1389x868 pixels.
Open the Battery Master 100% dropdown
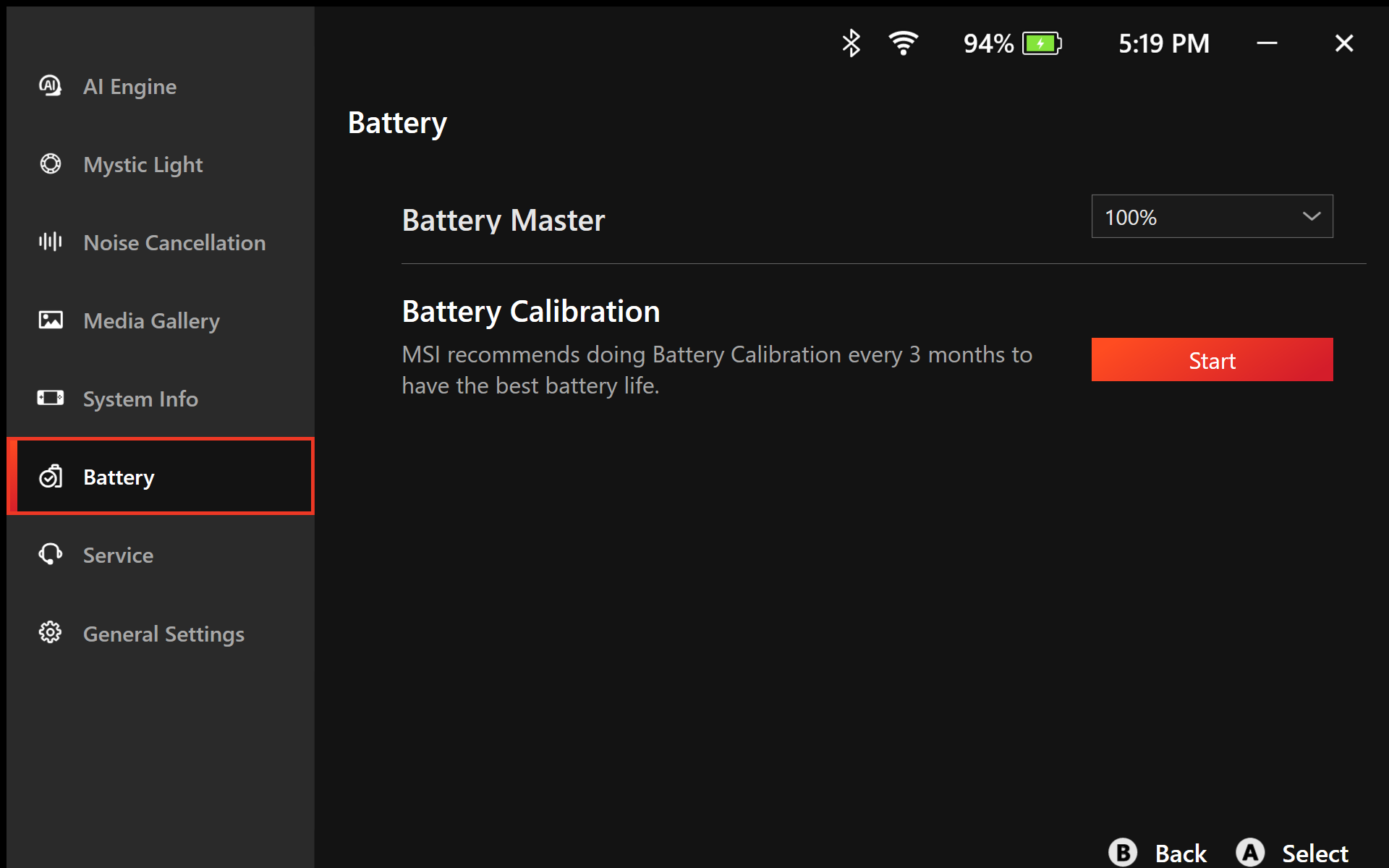pos(1211,216)
